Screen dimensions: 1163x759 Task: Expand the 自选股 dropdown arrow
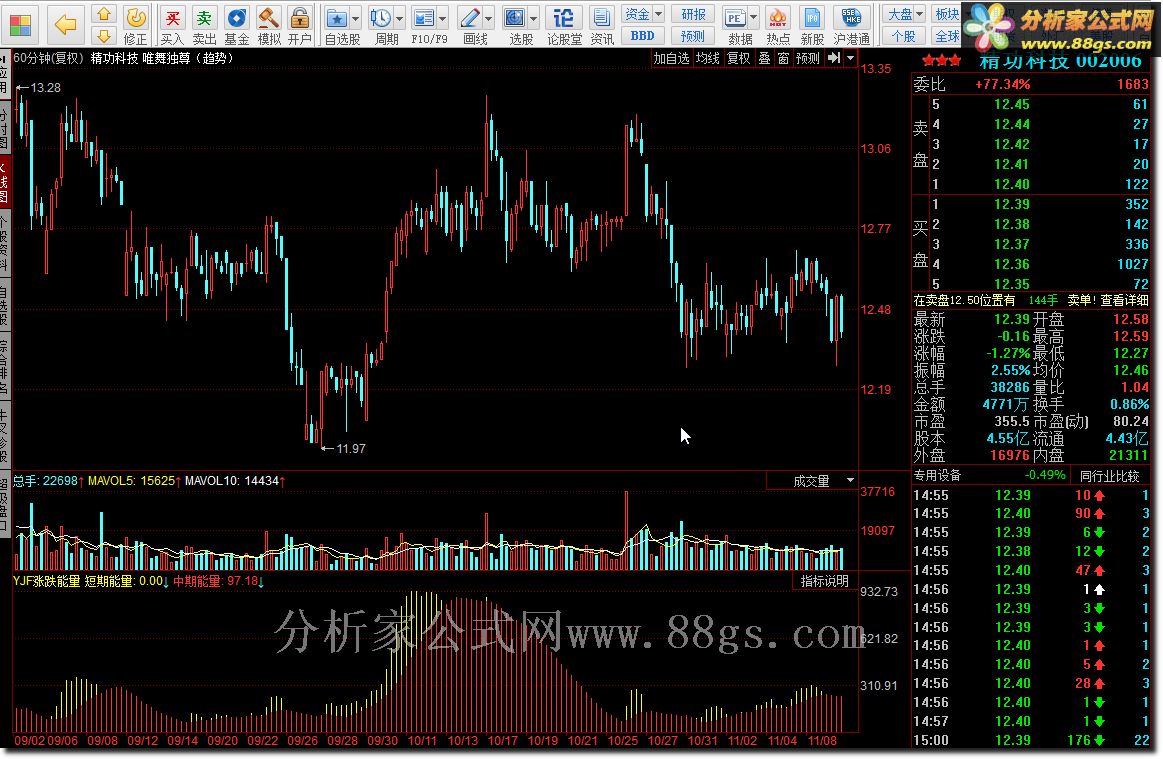click(355, 18)
